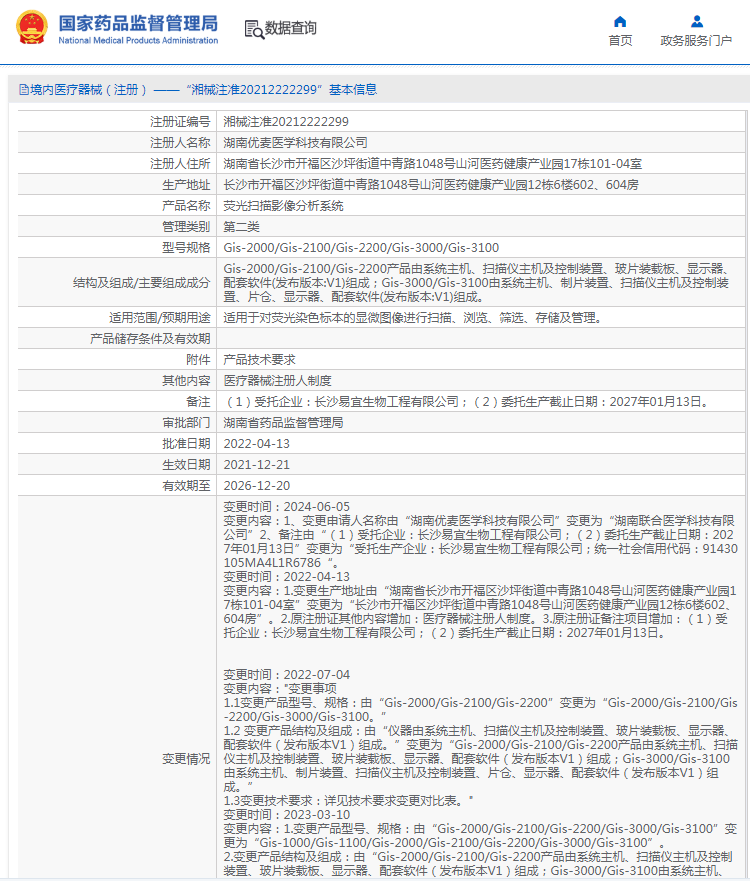The width and height of the screenshot is (750, 881).
Task: Click the 其他内容 label
Action: (186, 381)
